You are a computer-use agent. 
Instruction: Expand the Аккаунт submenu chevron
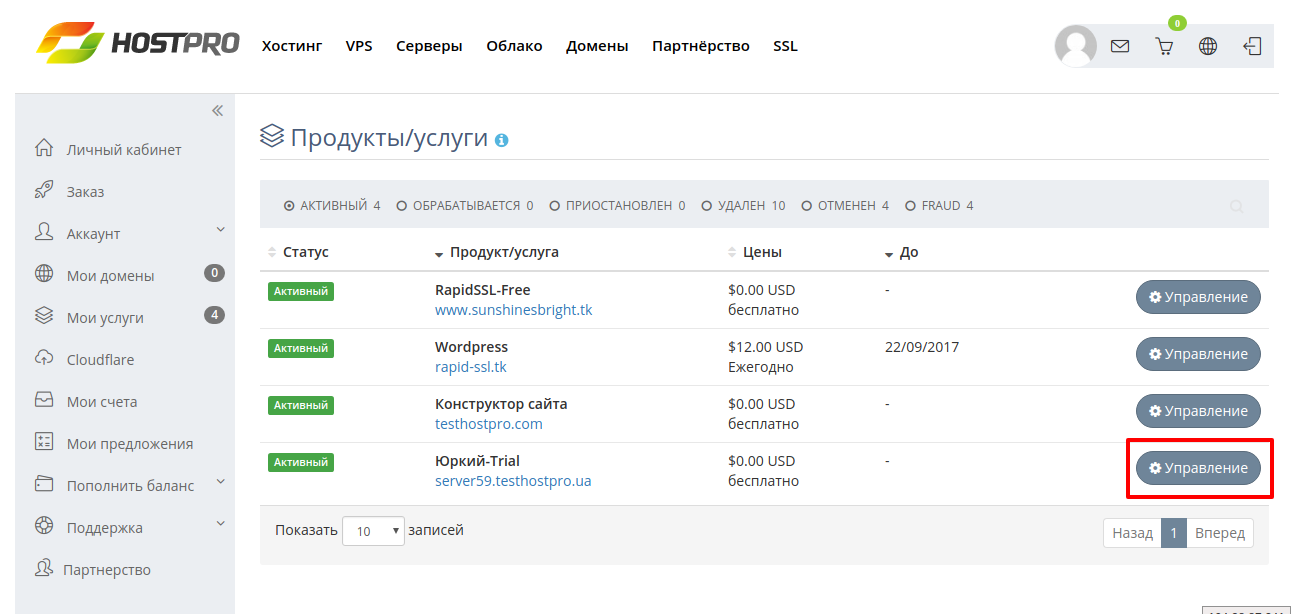[x=221, y=230]
